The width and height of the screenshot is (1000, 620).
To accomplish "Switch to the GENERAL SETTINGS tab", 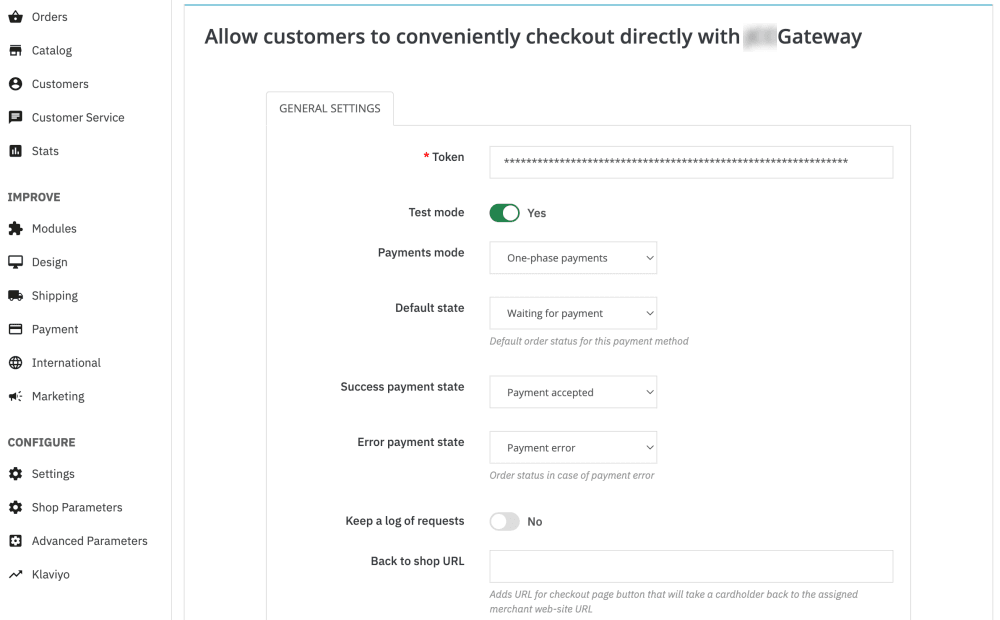I will (330, 108).
